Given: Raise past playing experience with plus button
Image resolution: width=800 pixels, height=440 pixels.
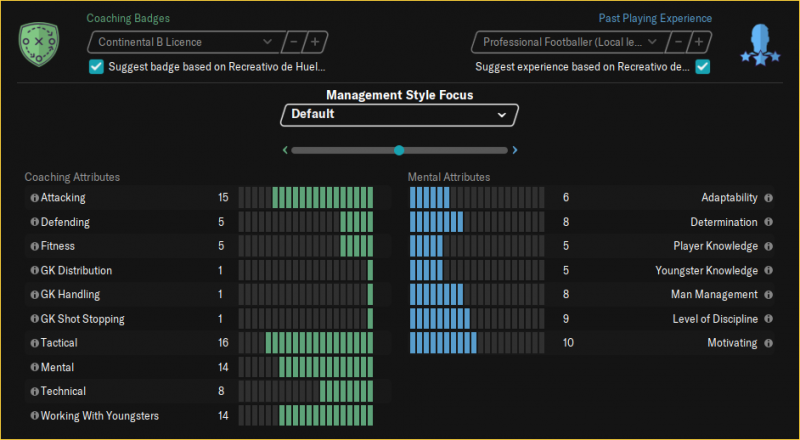Looking at the screenshot, I should [x=699, y=42].
